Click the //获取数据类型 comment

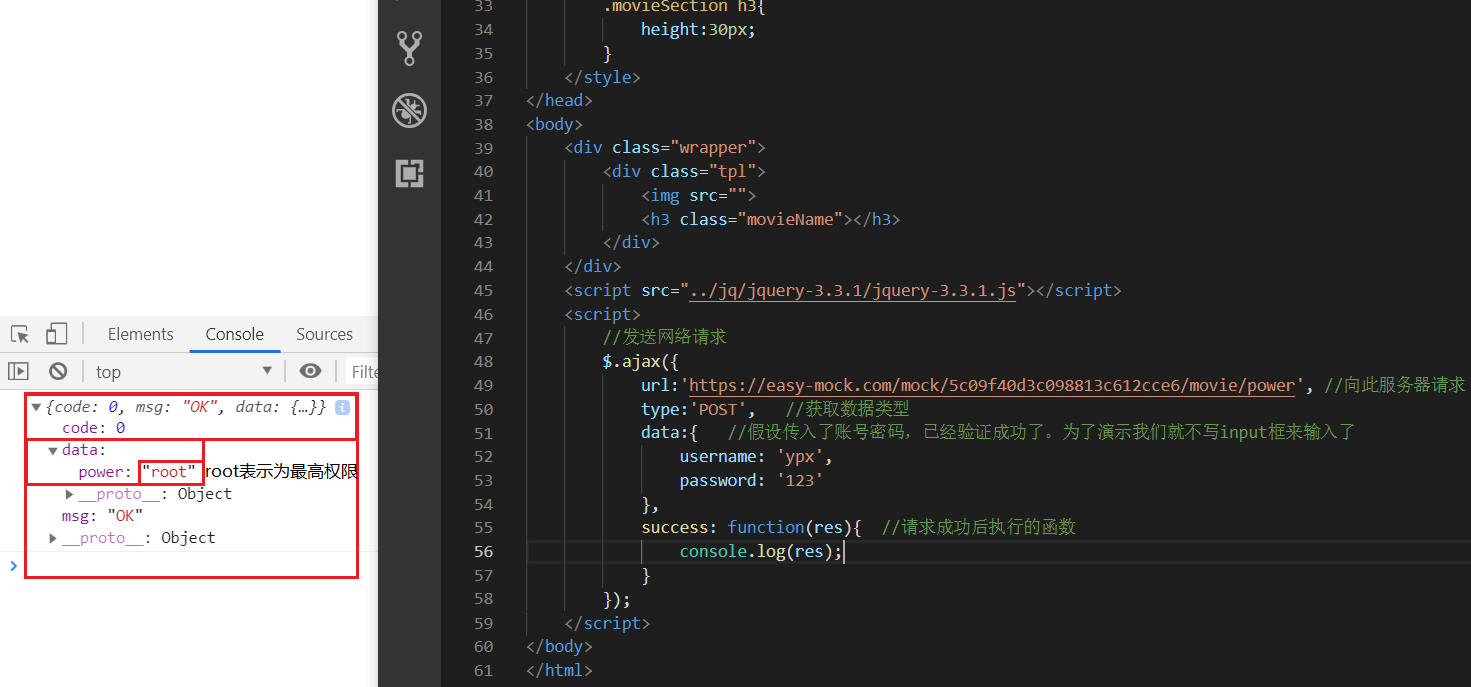point(847,409)
